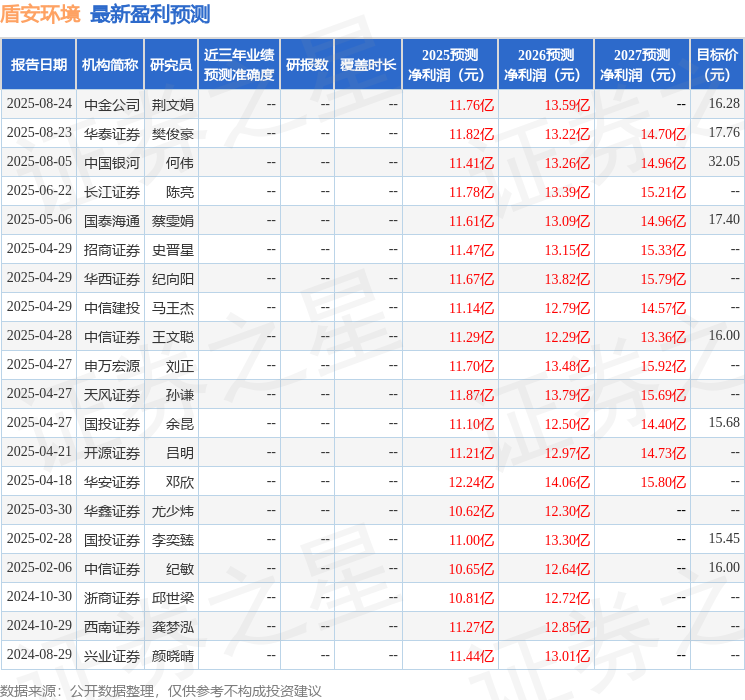The height and width of the screenshot is (700, 745).
Task: Click the 14.70亿 forecast value
Action: 663,134
